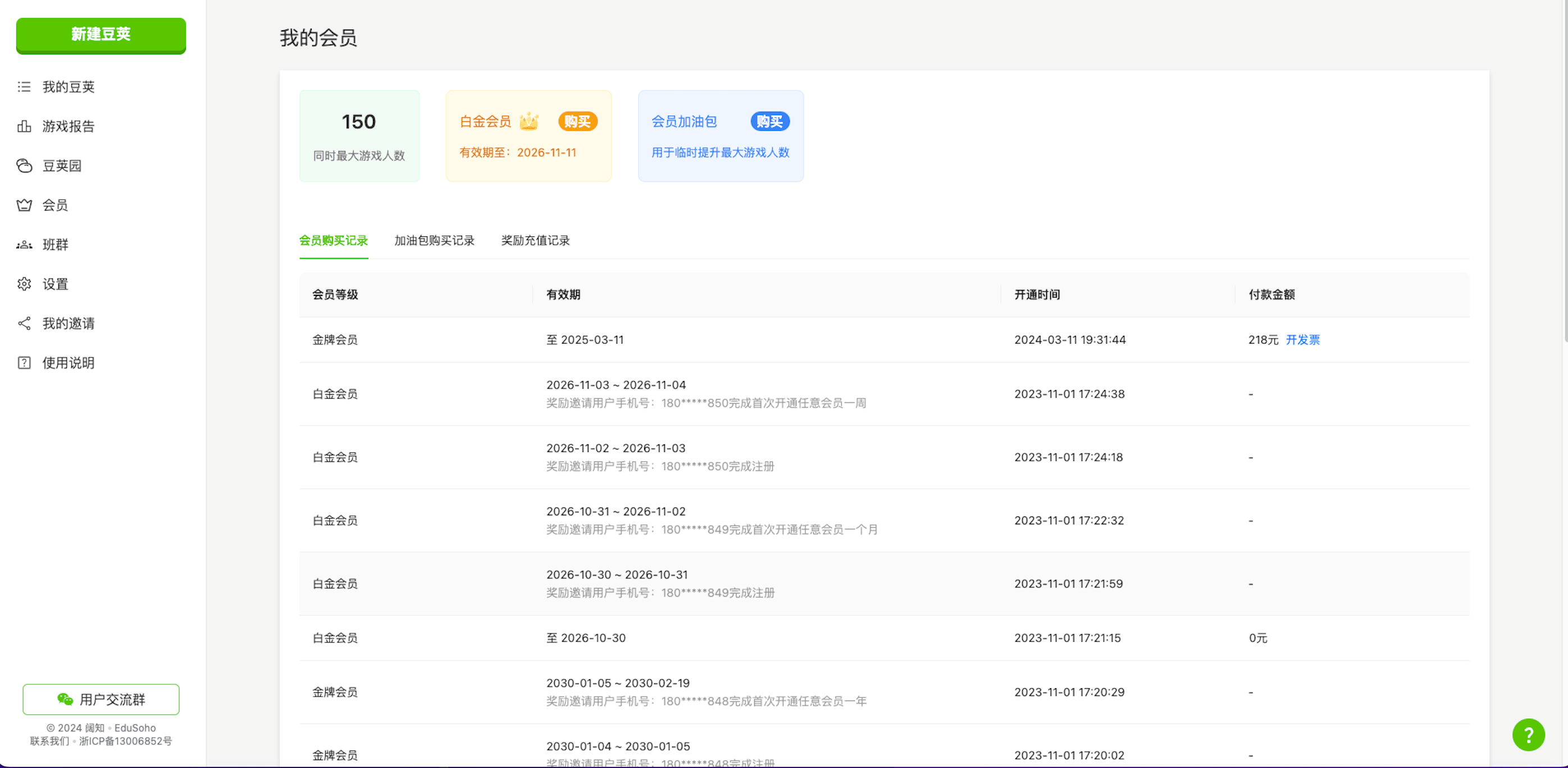Click 2023-11-01 17:24:18 time cell

pyautogui.click(x=1069, y=458)
